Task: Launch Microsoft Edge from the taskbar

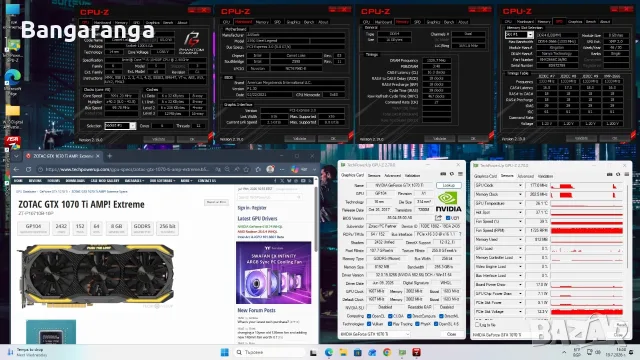Action: point(329,352)
